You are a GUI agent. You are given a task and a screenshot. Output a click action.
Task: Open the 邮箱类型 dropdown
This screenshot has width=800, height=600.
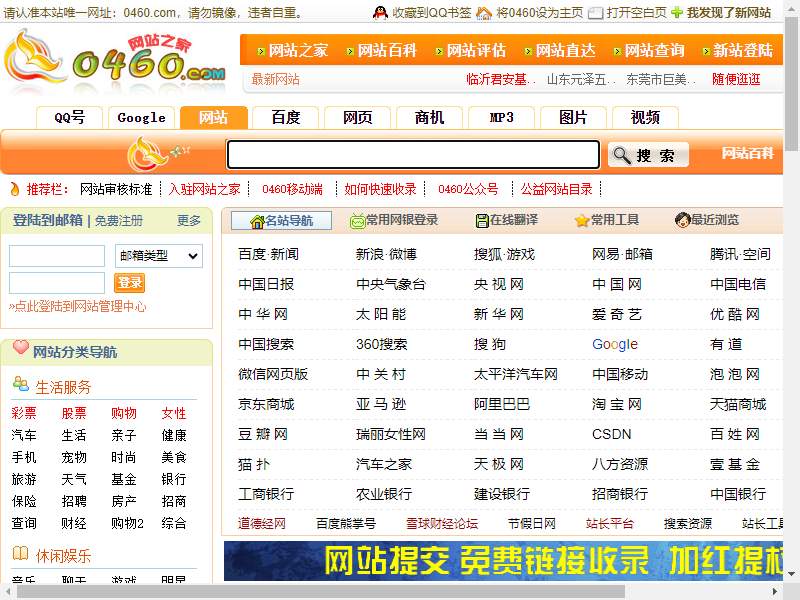[x=159, y=256]
